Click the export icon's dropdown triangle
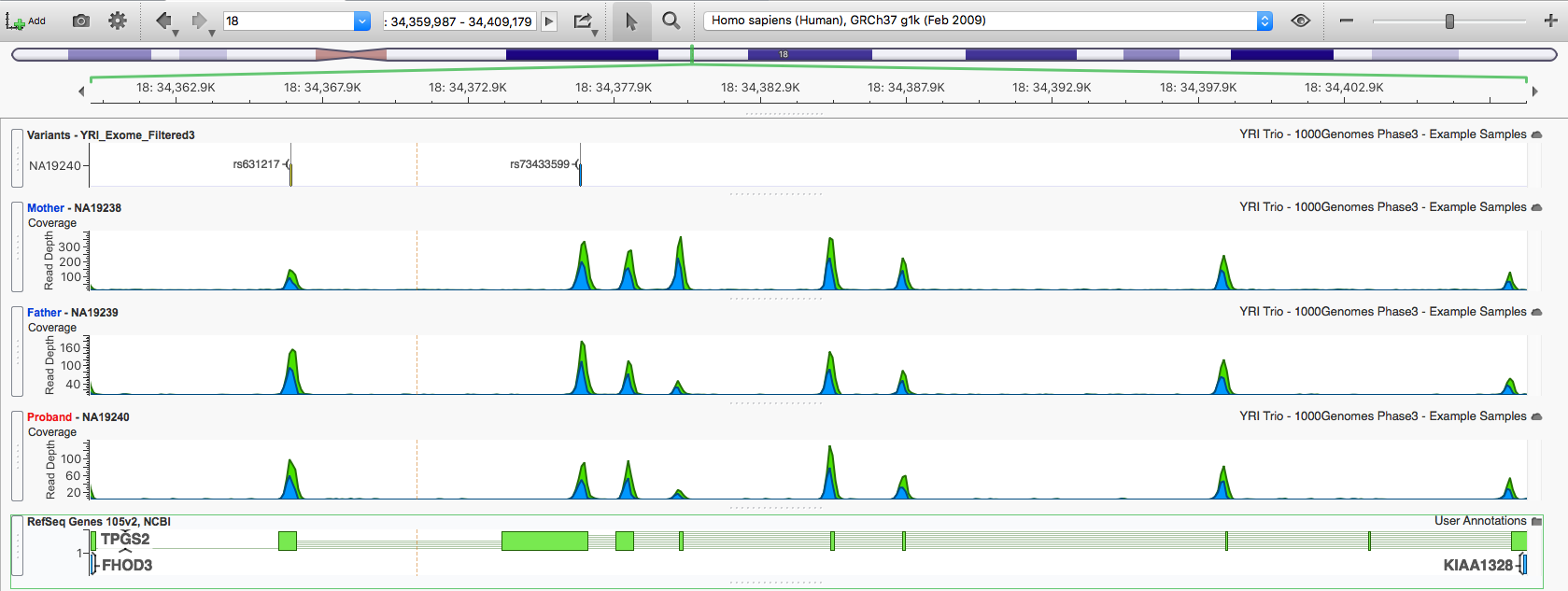The height and width of the screenshot is (591, 1568). pos(595,34)
